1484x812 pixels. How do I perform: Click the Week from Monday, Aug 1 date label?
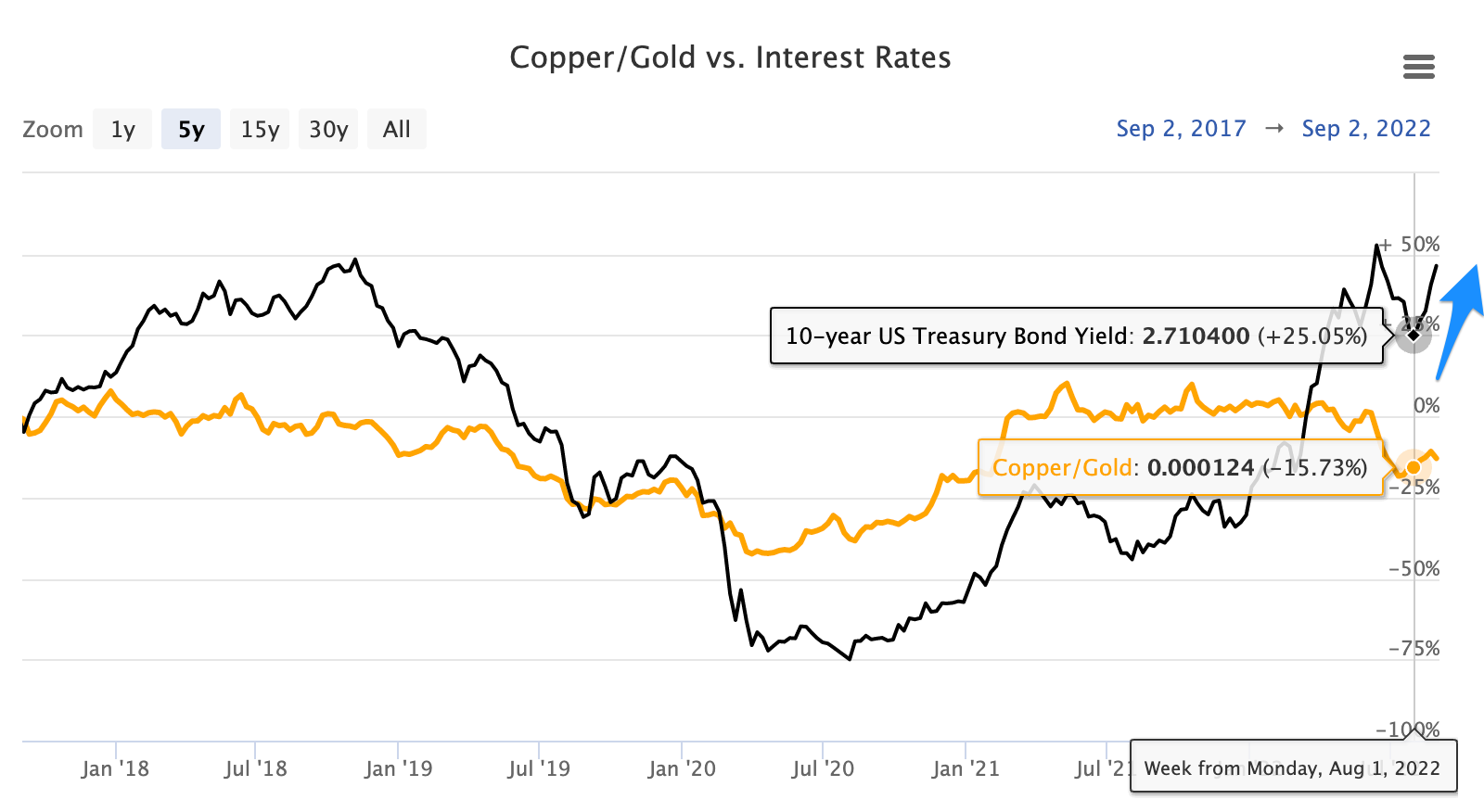[1292, 768]
